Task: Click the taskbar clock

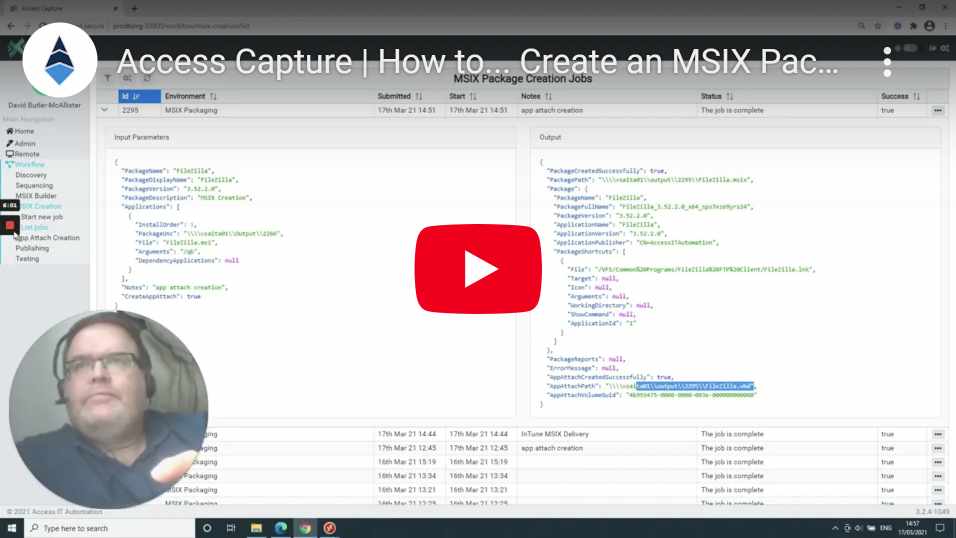Action: (912, 528)
